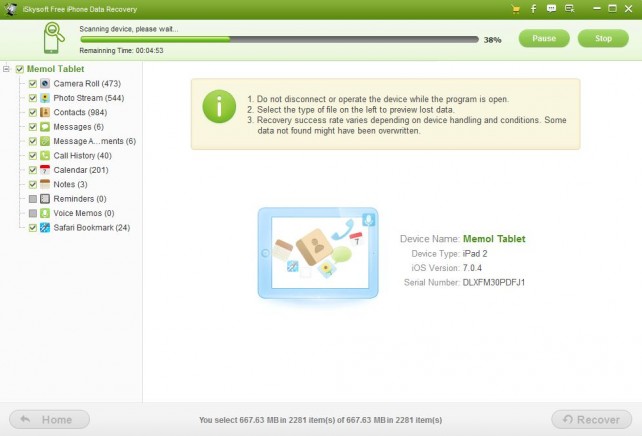Open Messages (6) category
Image resolution: width=642 pixels, height=436 pixels.
(79, 127)
